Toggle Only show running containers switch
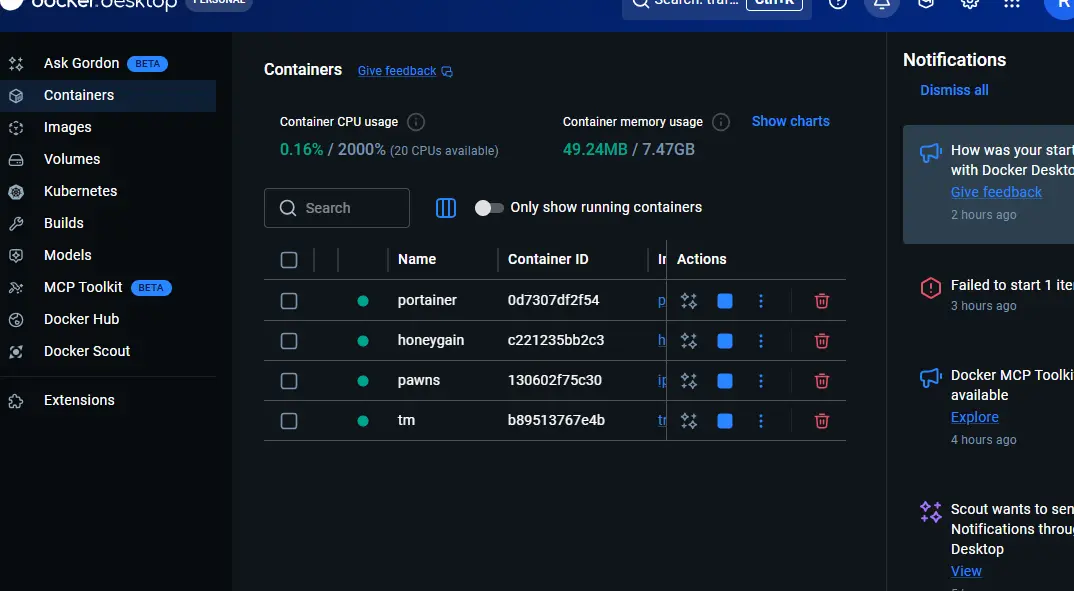The image size is (1074, 591). coord(489,208)
